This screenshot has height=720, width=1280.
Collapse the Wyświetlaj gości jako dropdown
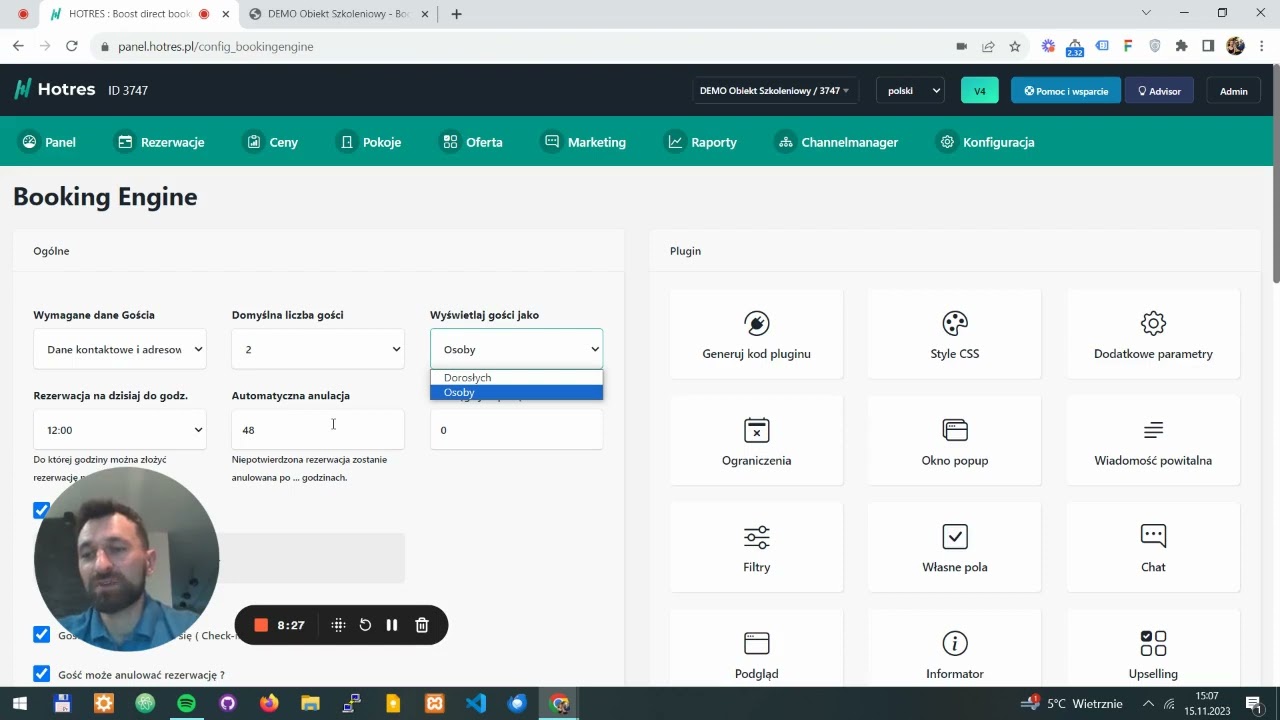[x=516, y=349]
